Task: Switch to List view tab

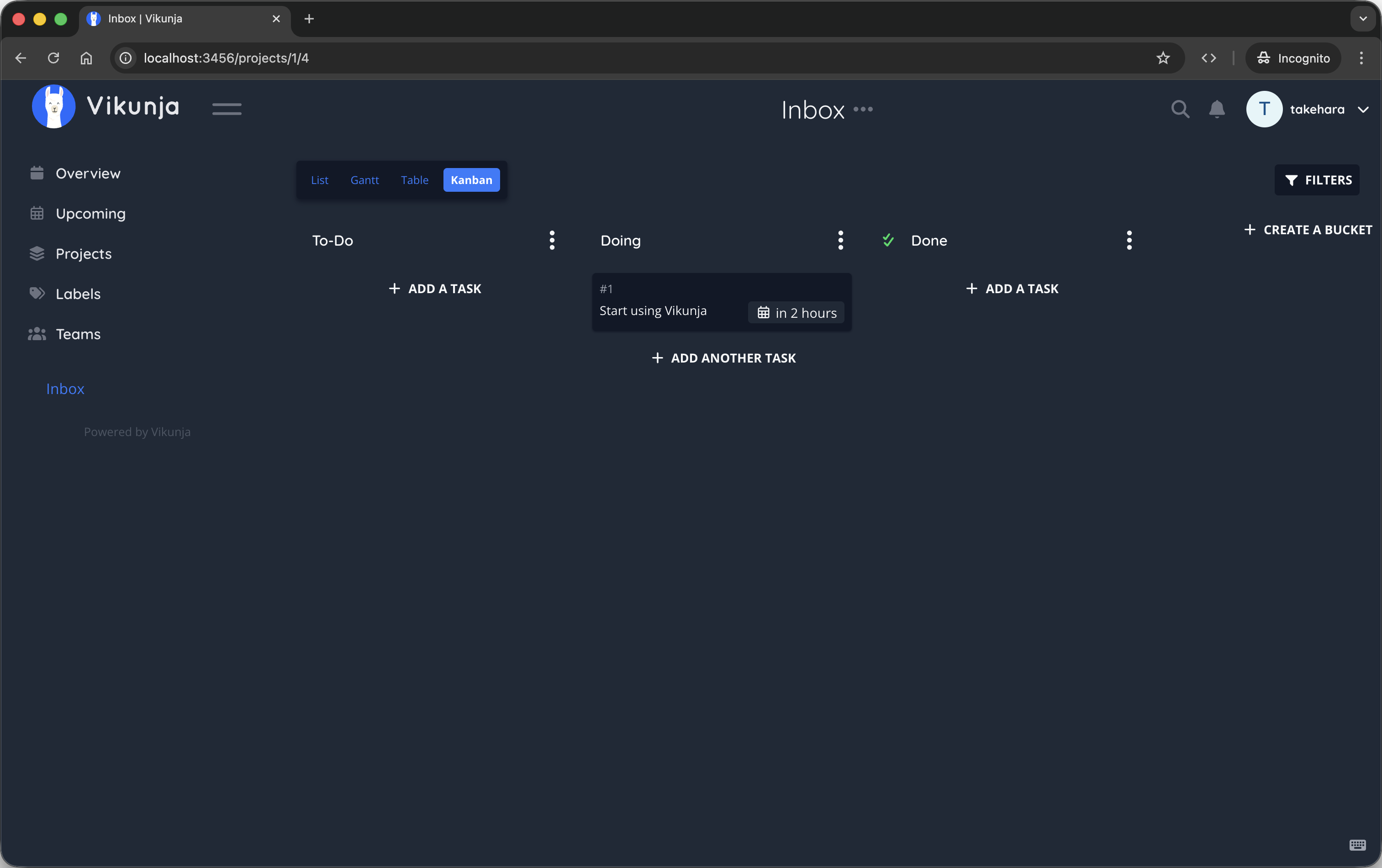Action: (319, 180)
